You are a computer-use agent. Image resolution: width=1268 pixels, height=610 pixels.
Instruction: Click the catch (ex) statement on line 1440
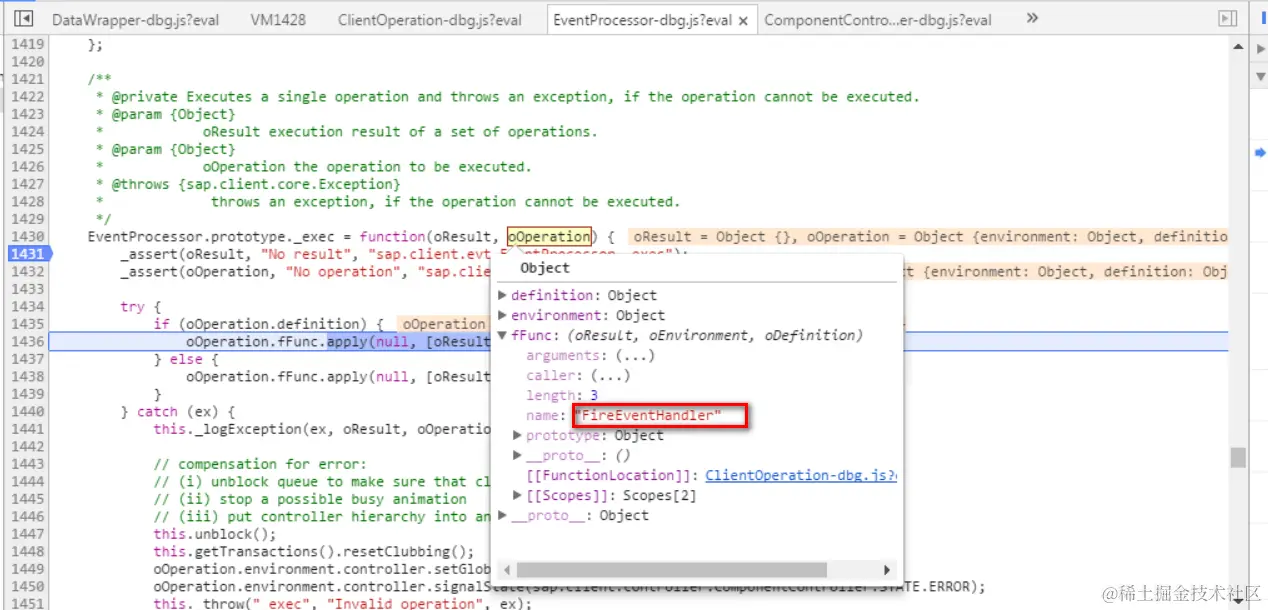[178, 412]
